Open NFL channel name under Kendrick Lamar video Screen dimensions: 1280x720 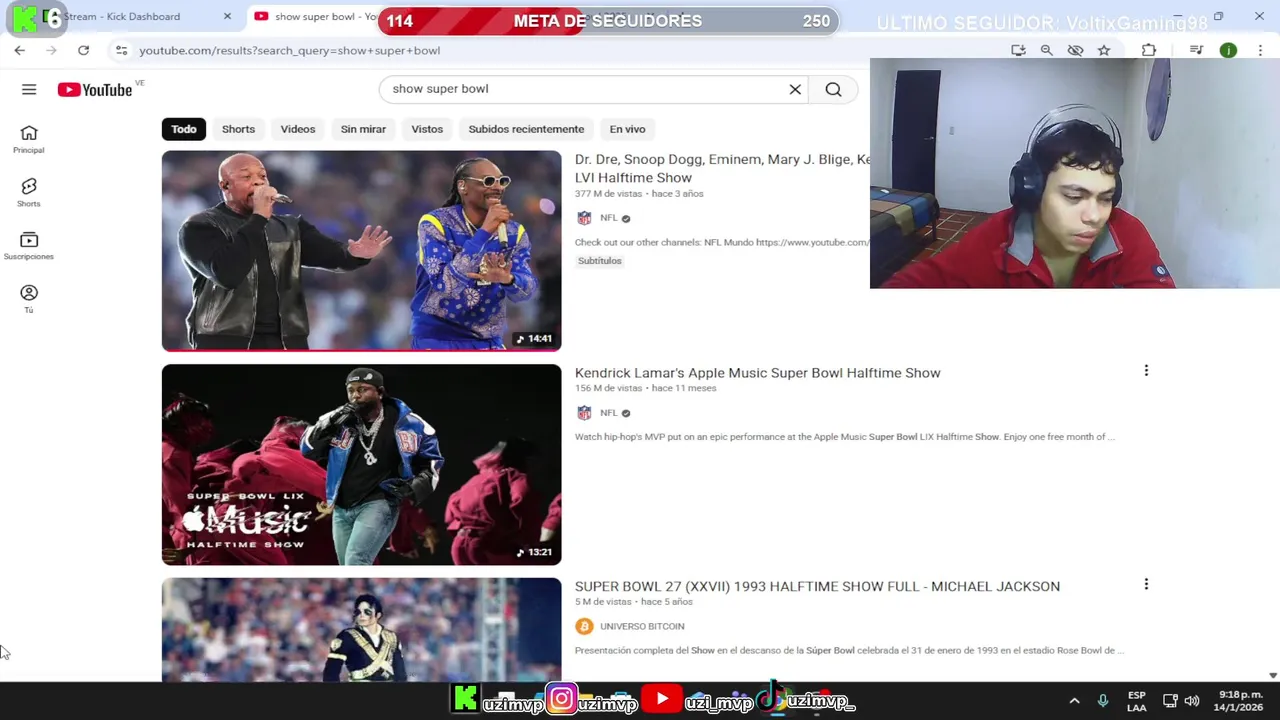(609, 413)
